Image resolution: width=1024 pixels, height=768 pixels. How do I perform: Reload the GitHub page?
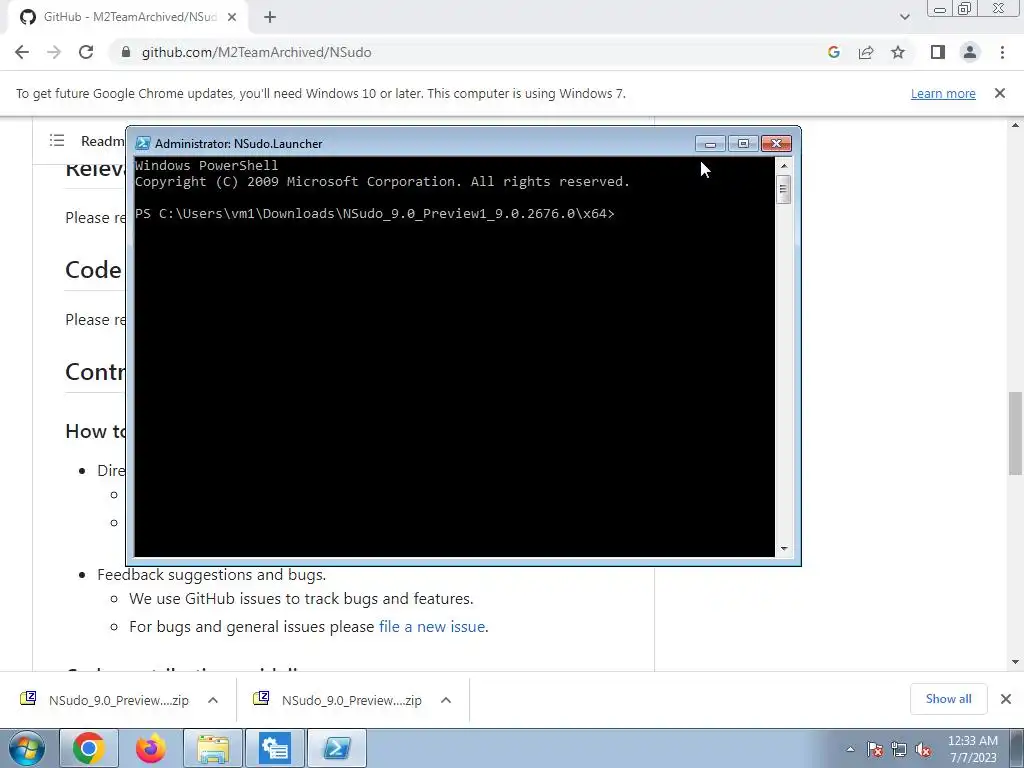(x=86, y=52)
